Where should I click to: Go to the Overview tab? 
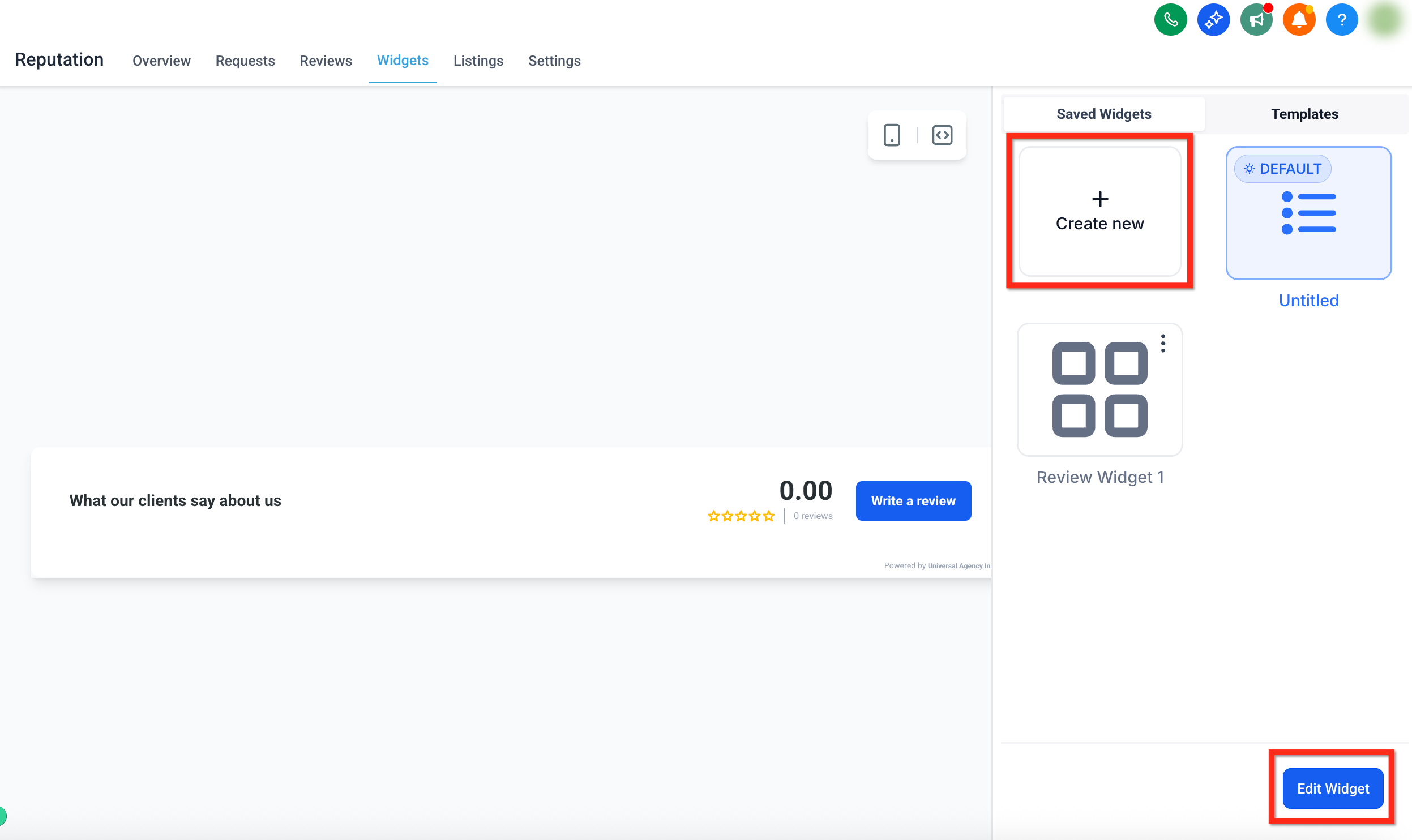click(161, 61)
